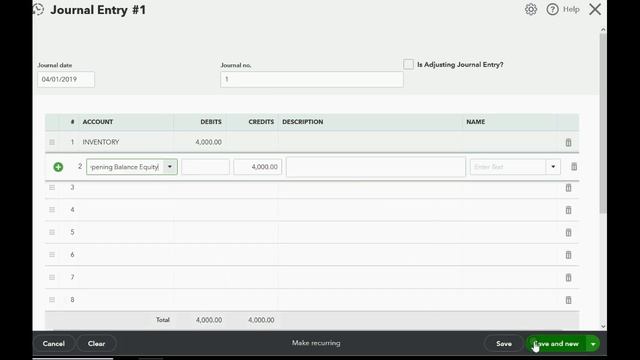640x360 pixels.
Task: Click the Credits field showing 4,000.00
Action: click(x=258, y=167)
